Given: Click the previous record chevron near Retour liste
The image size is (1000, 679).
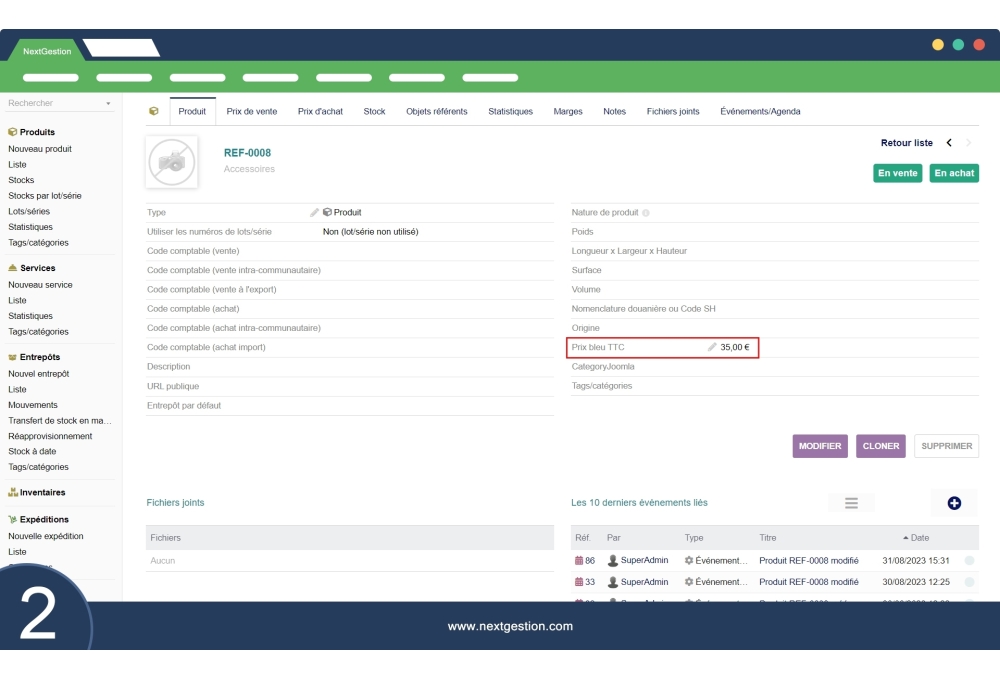Looking at the screenshot, I should [947, 143].
